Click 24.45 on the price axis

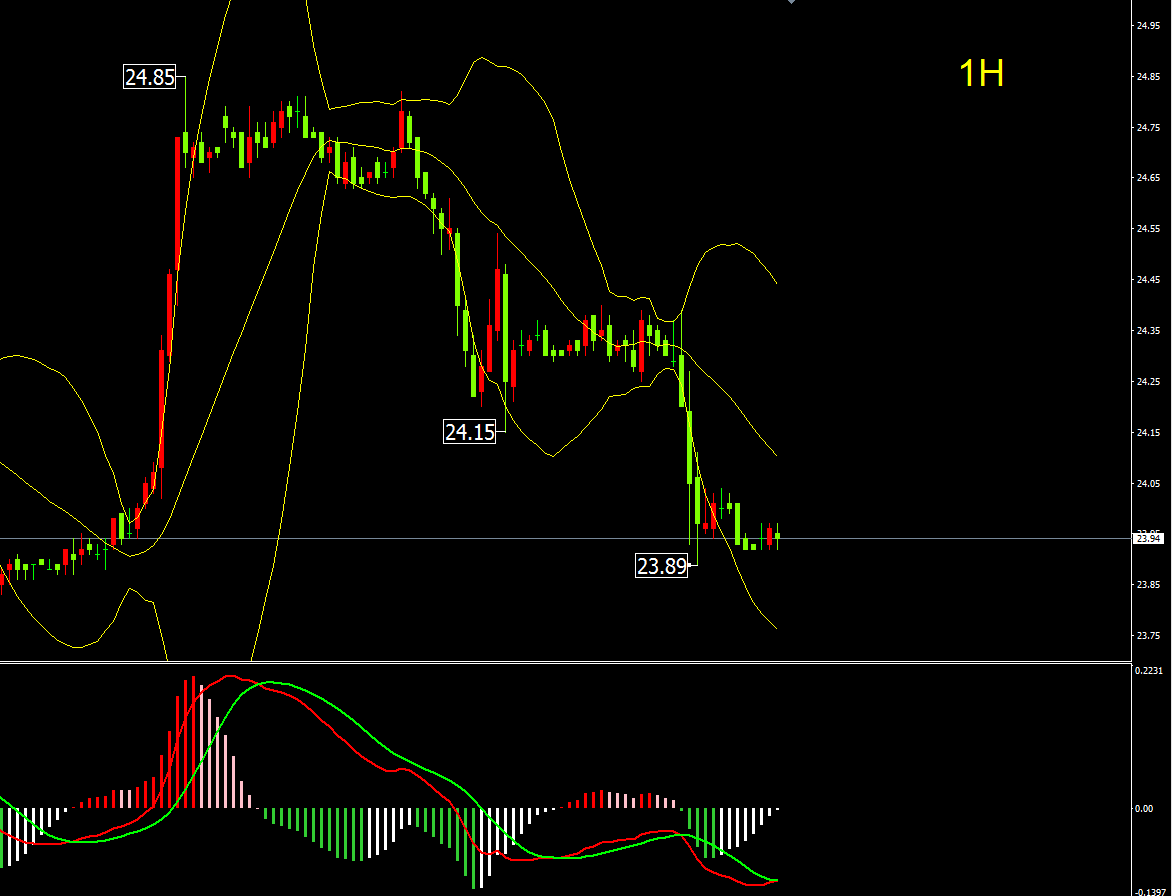point(1148,280)
